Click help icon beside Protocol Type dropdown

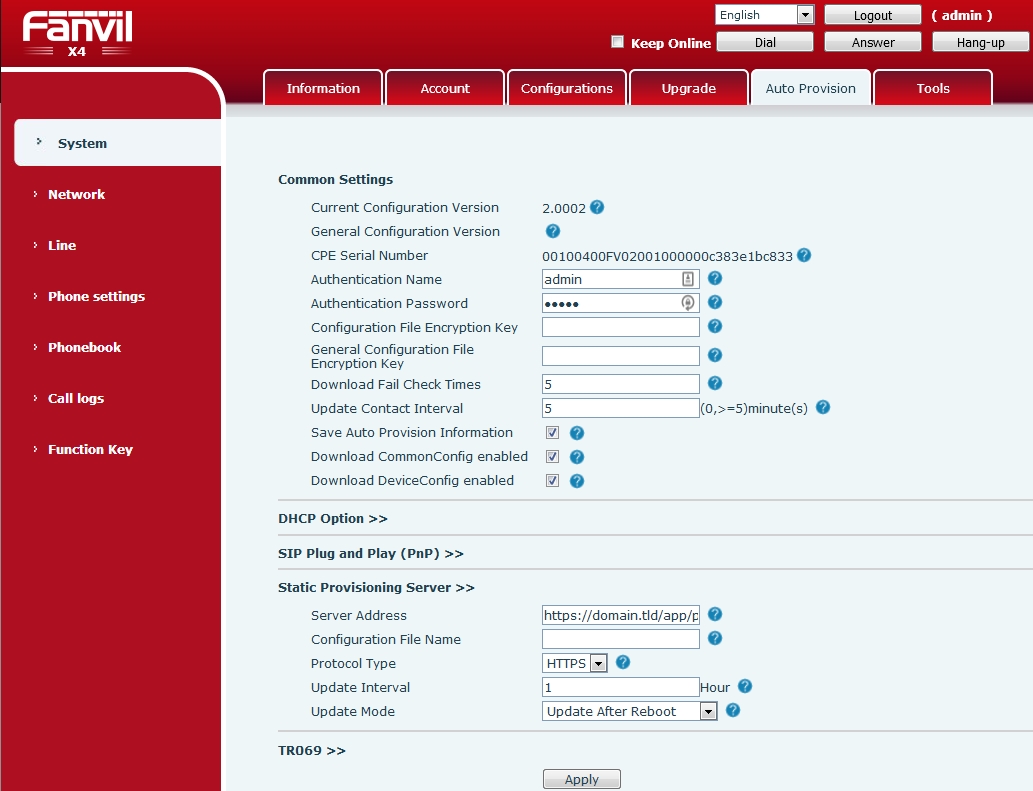(x=623, y=663)
